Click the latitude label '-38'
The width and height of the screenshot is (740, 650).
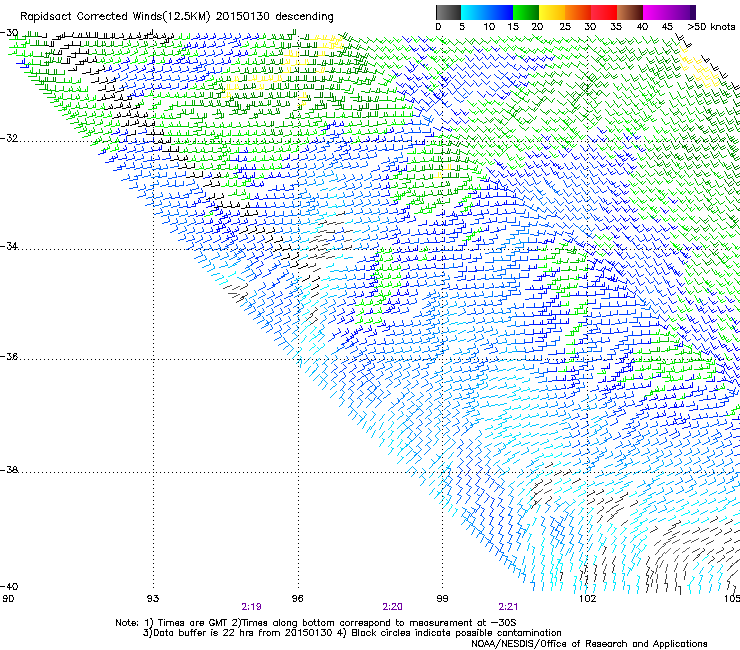tap(9, 470)
